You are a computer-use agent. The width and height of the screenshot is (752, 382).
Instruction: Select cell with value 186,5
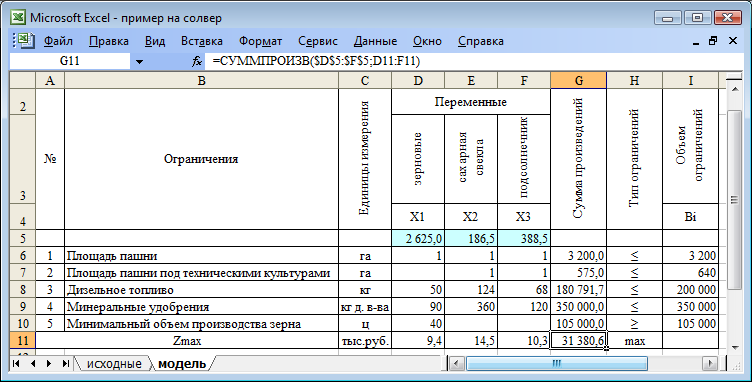[x=471, y=238]
